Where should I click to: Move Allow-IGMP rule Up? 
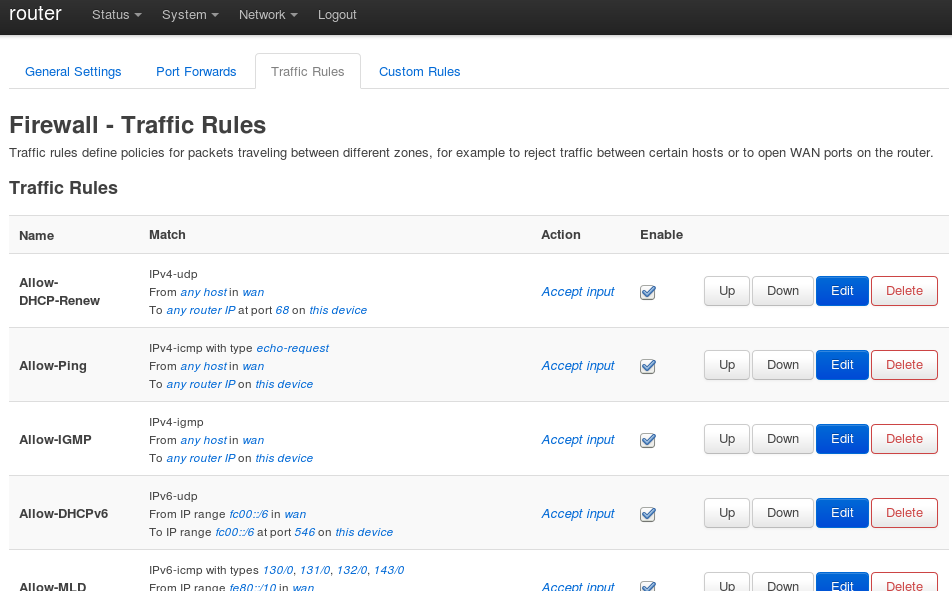click(727, 439)
